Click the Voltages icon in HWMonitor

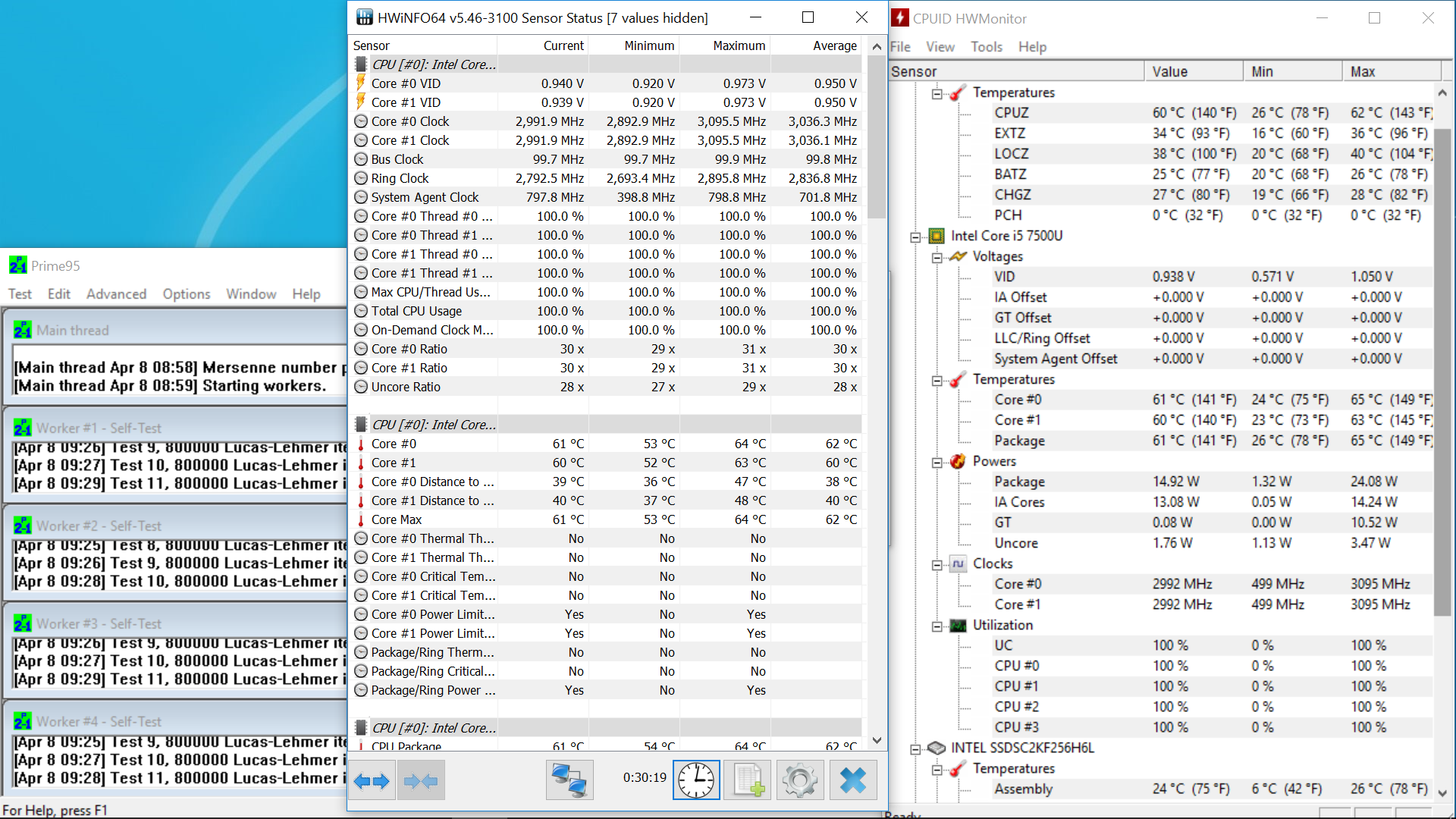pyautogui.click(x=958, y=256)
